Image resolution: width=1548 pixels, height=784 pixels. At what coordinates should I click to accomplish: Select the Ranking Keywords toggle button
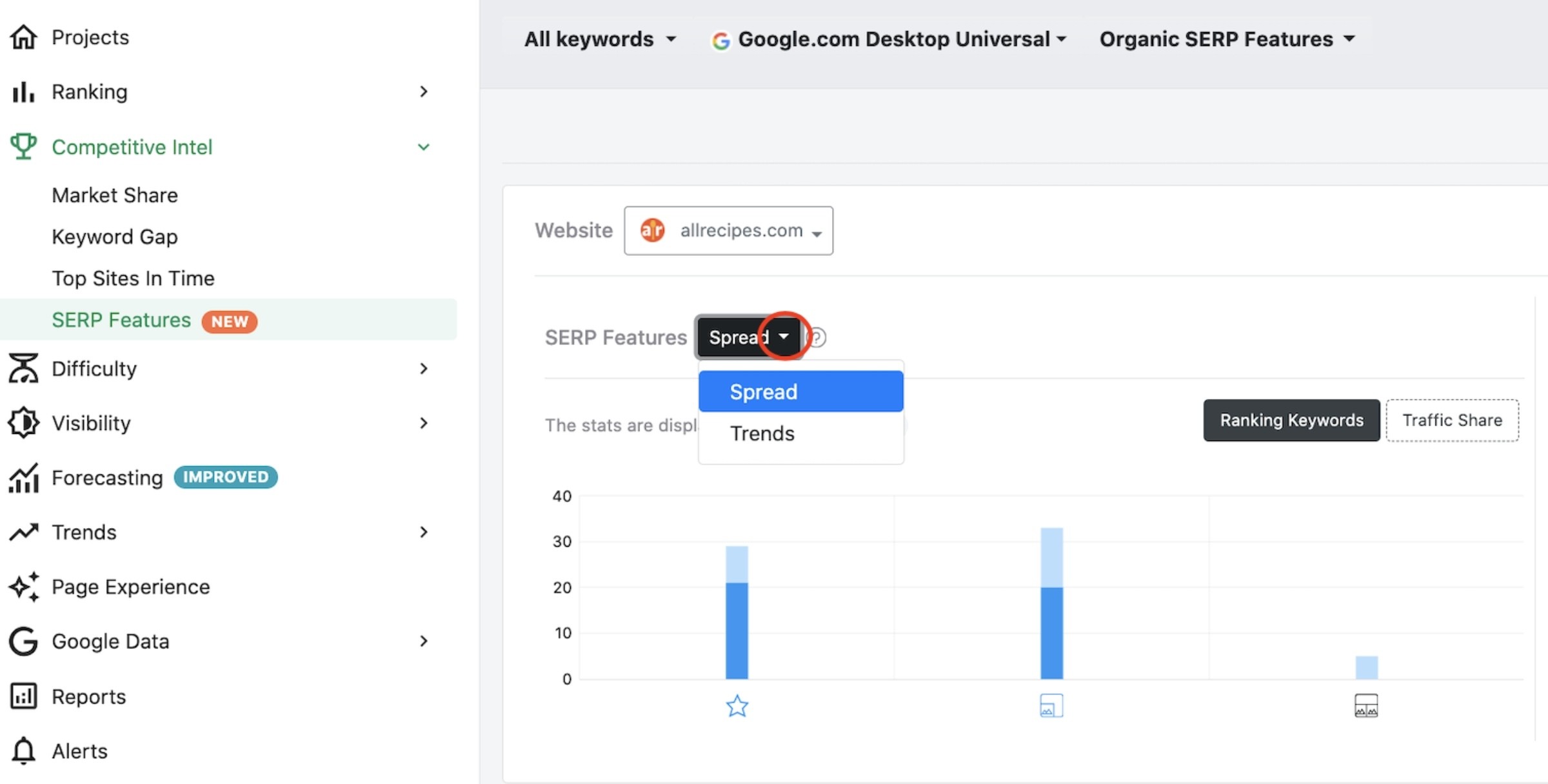[1291, 420]
